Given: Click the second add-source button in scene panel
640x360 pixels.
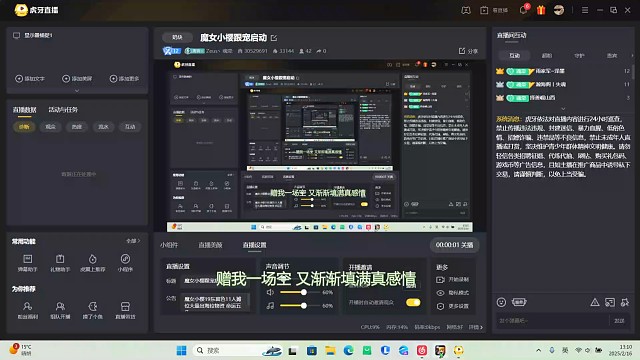Looking at the screenshot, I should click(x=77, y=79).
